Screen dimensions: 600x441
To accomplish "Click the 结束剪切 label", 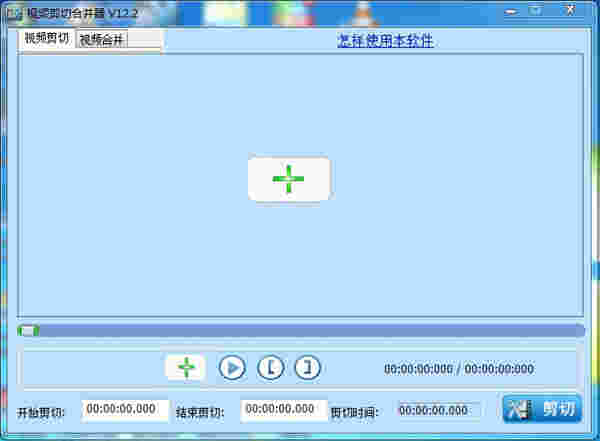I will pos(200,413).
